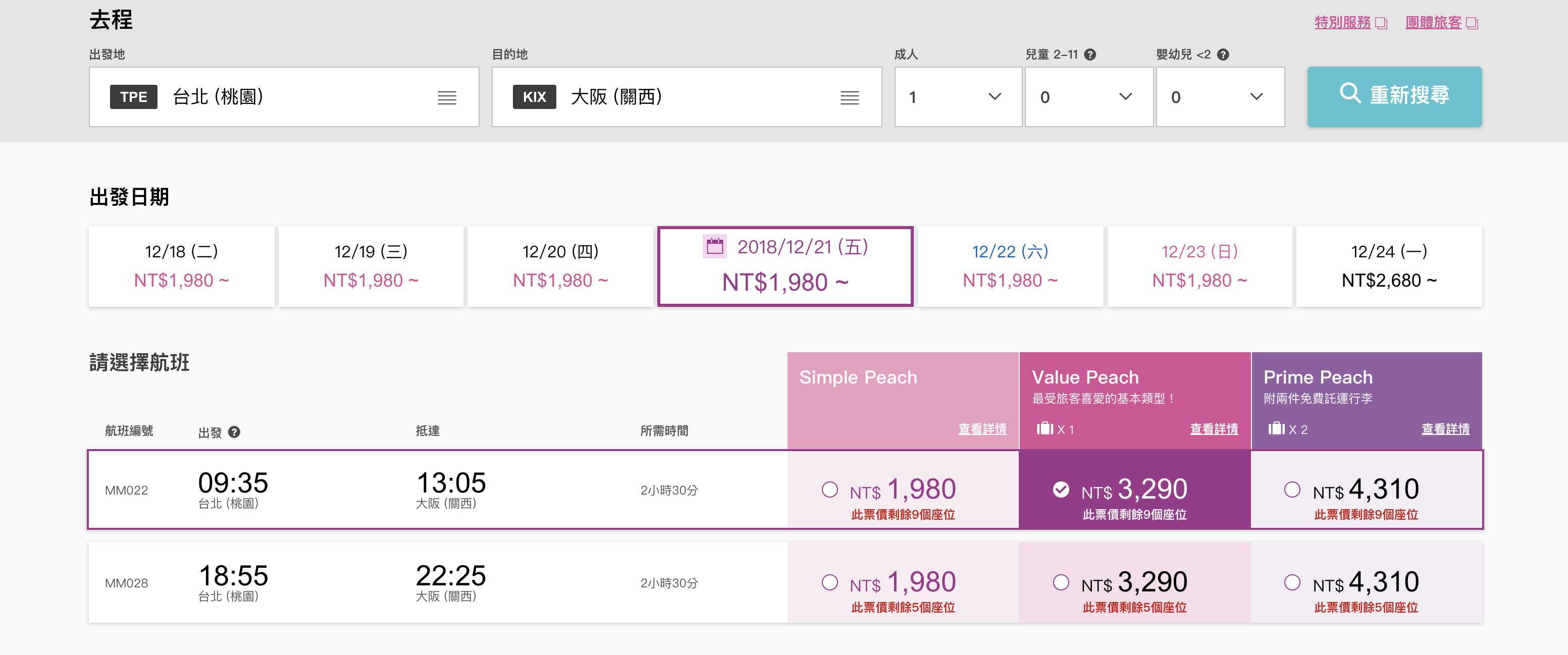This screenshot has height=655, width=1568.
Task: Select date tab 2018/12/21 (五)
Action: coord(785,266)
